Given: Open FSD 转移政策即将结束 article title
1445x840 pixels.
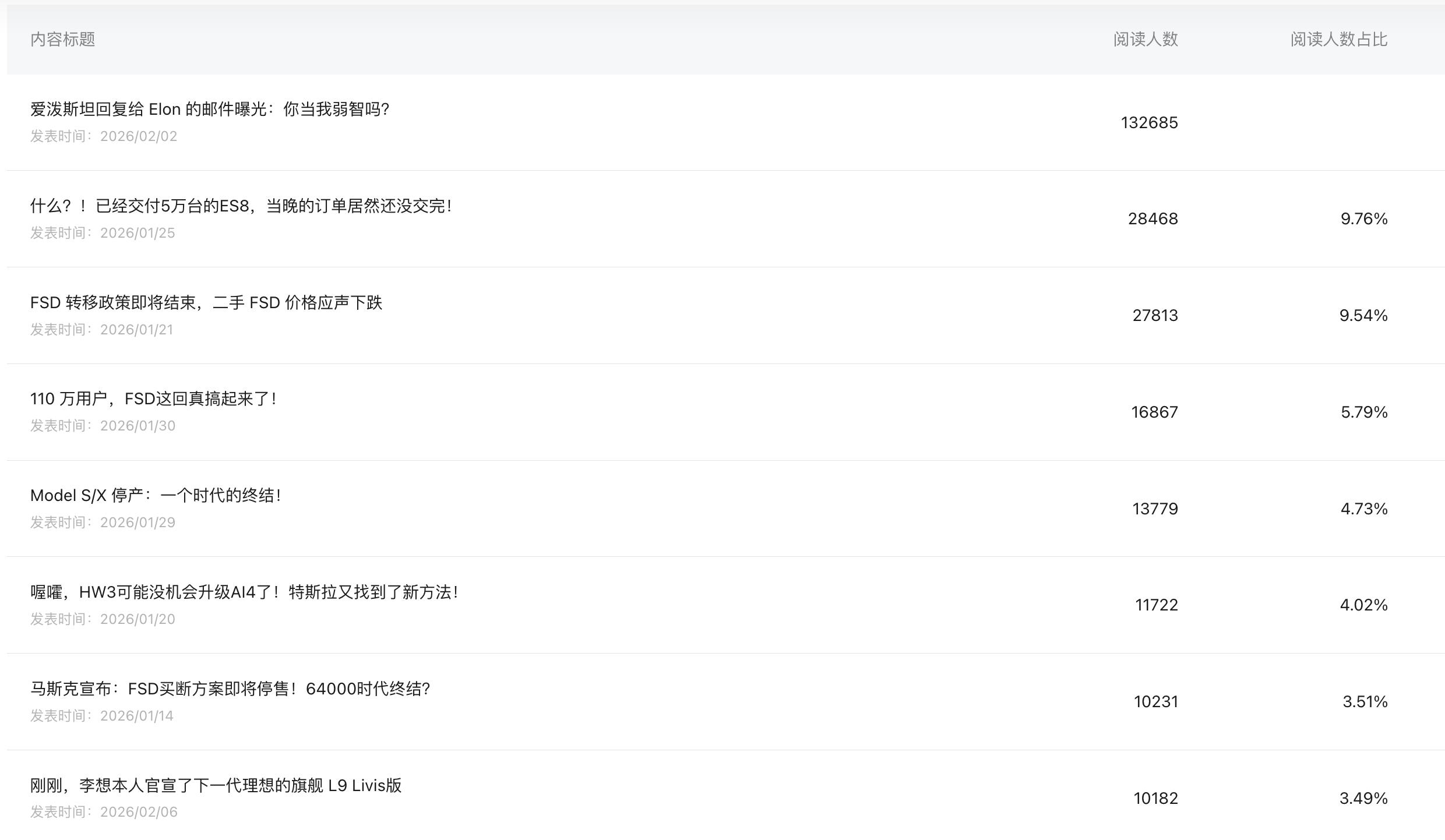Looking at the screenshot, I should 206,303.
